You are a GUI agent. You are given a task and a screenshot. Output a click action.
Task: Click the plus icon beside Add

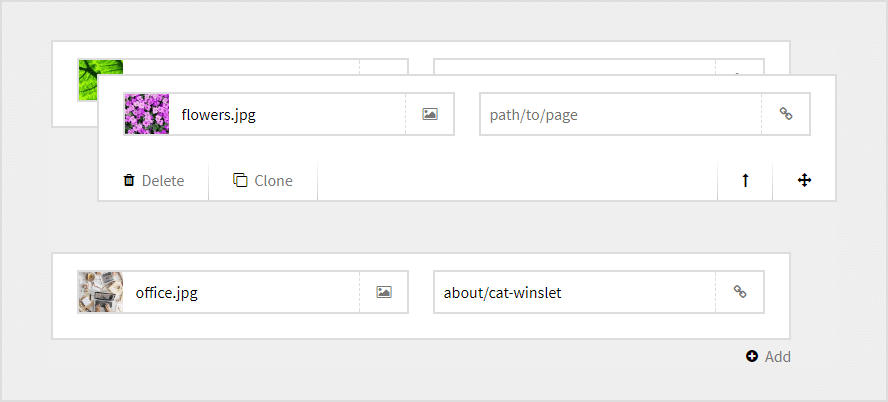752,356
